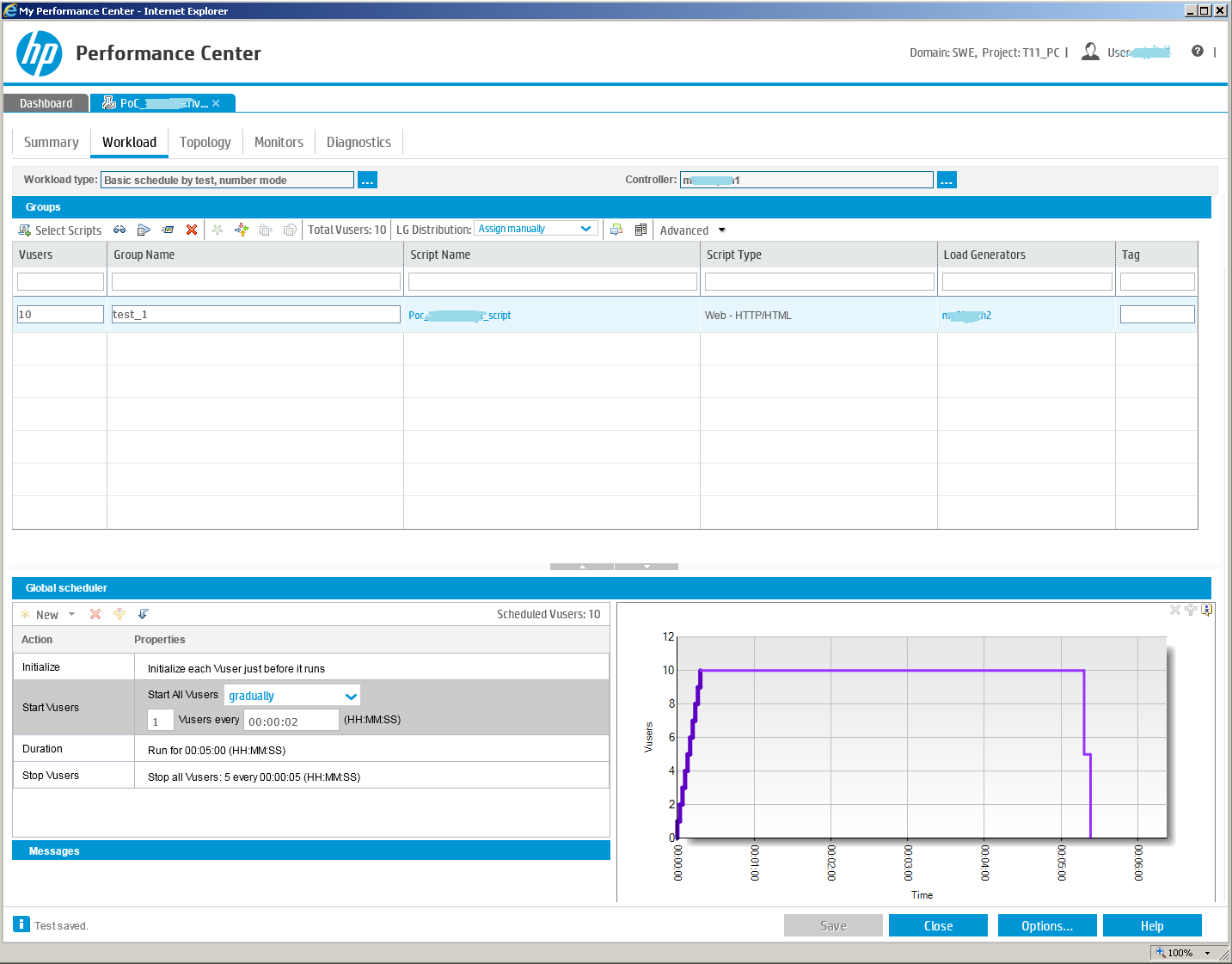Open the script name link in test_1 row

[459, 316]
